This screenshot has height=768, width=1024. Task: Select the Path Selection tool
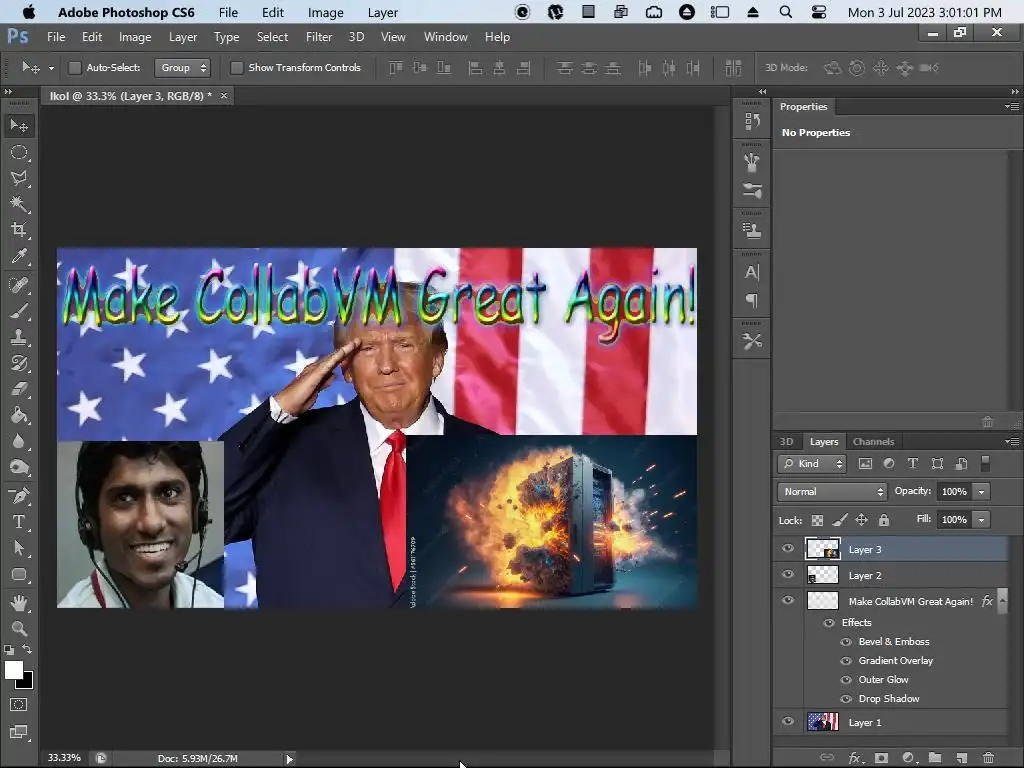pyautogui.click(x=19, y=548)
